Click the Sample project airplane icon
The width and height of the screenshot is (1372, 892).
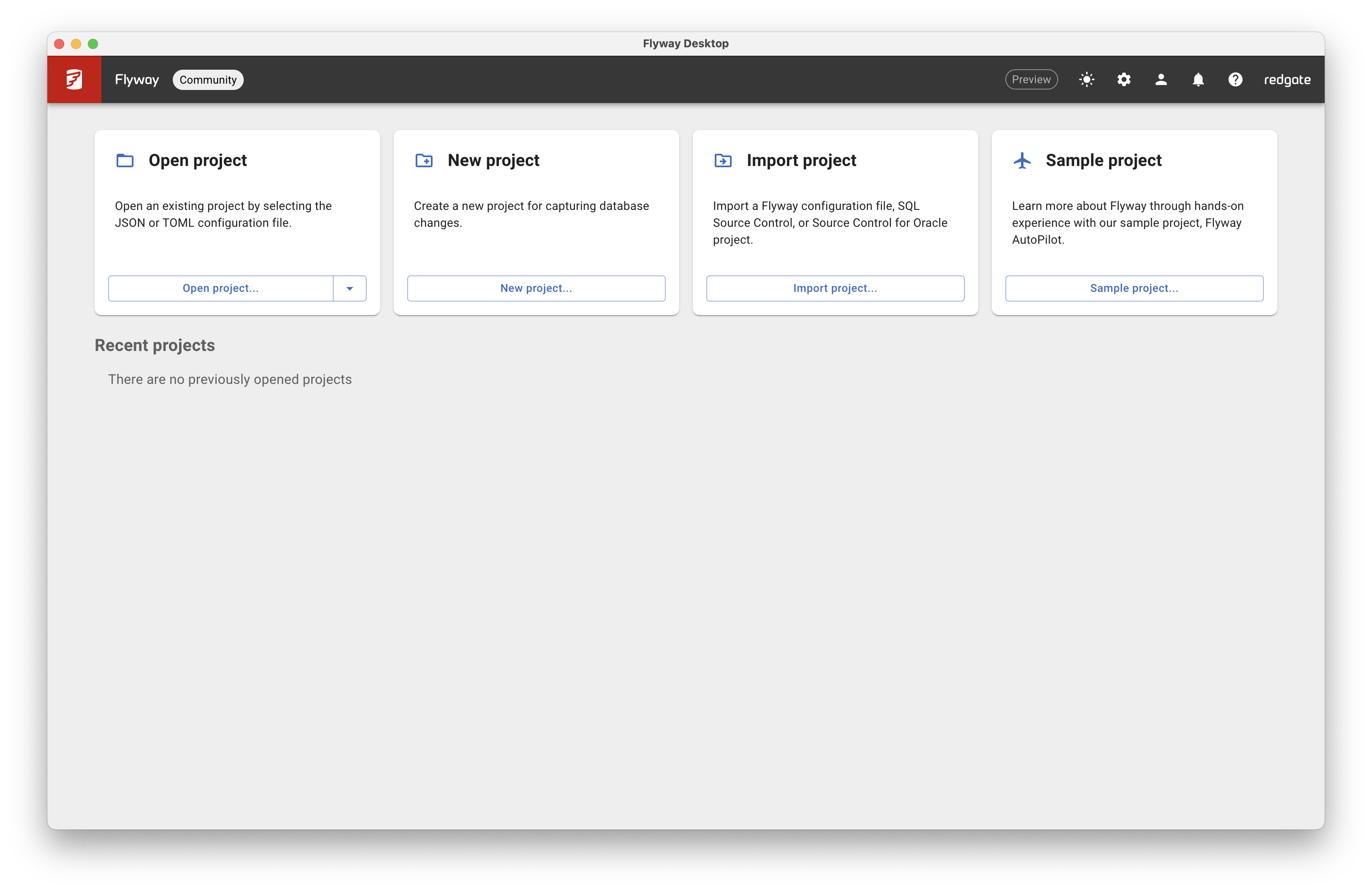tap(1022, 160)
